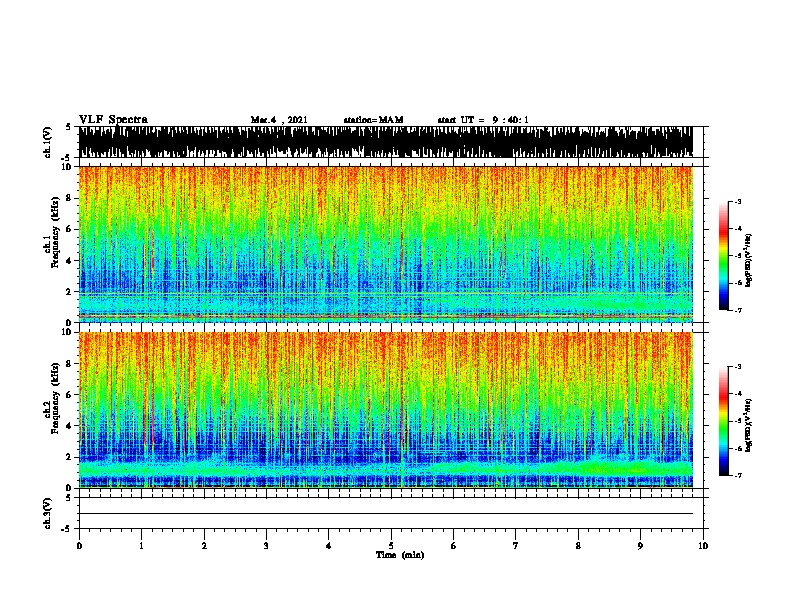Click the ch.2 spectrogram panel

pos(386,410)
